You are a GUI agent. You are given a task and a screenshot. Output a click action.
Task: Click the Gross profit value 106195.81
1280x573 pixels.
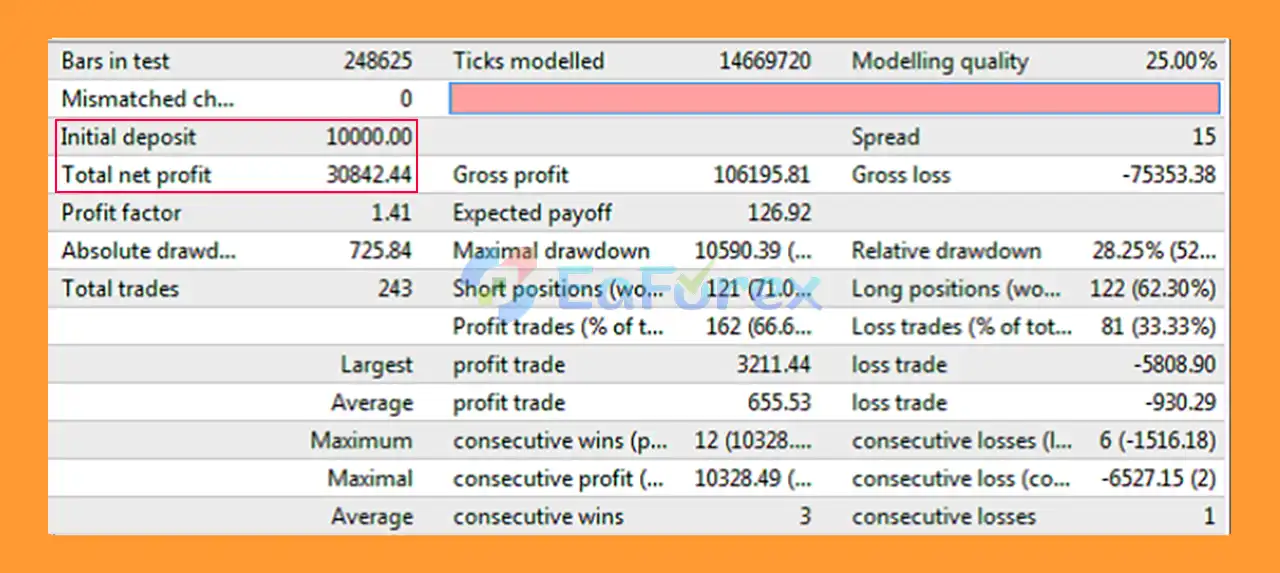click(x=761, y=175)
